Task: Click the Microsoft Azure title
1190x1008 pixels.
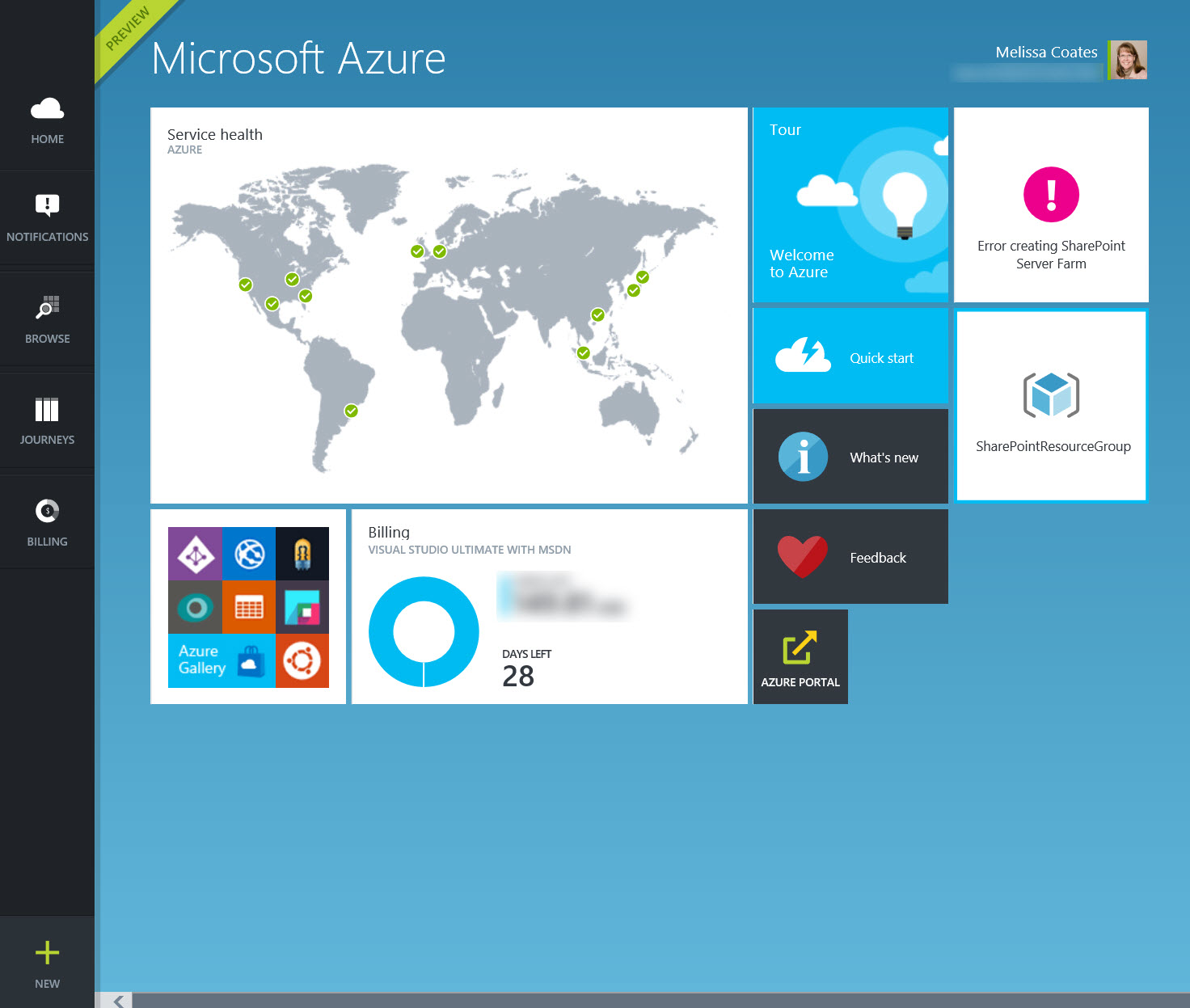Action: (298, 58)
